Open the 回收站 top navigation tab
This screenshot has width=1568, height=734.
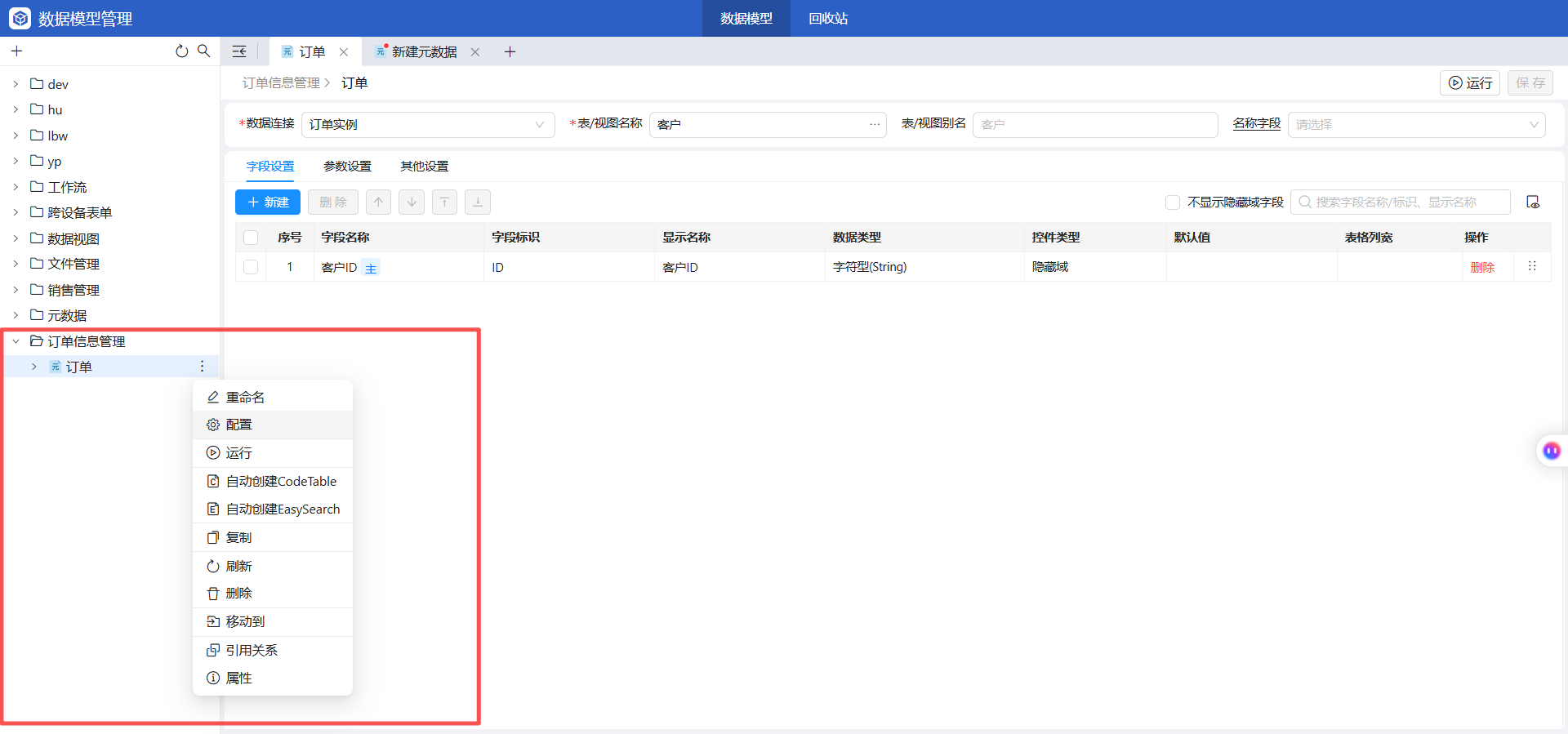point(828,18)
